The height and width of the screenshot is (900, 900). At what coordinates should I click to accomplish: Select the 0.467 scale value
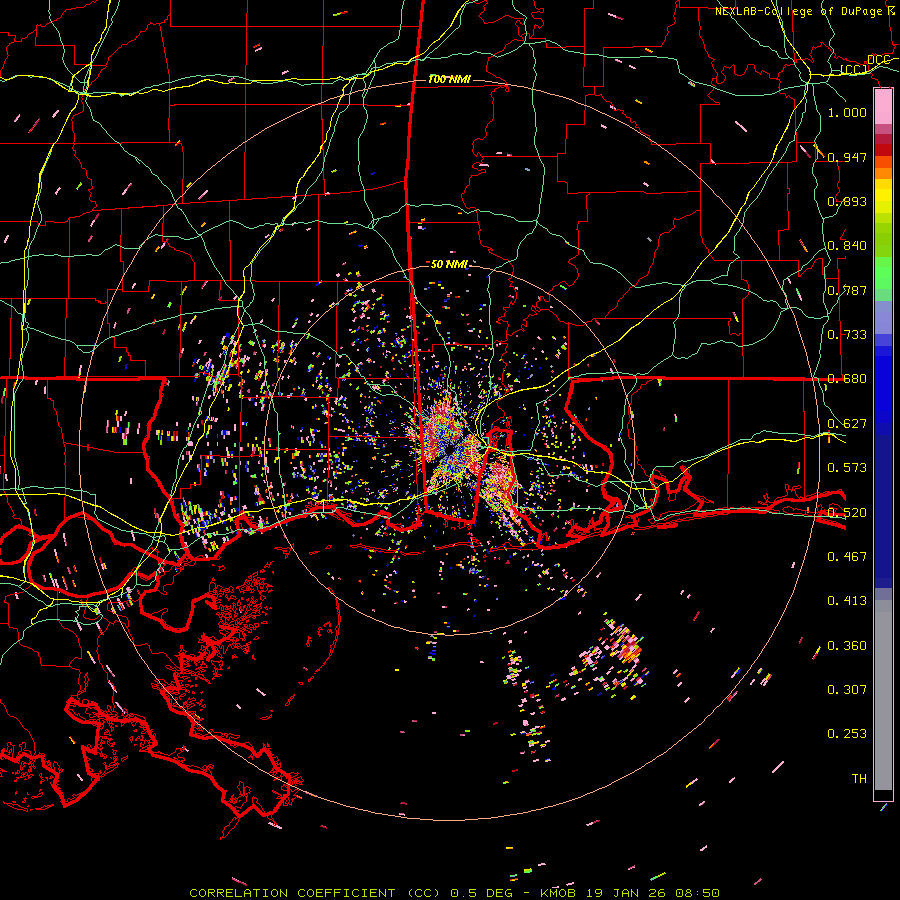pyautogui.click(x=847, y=557)
